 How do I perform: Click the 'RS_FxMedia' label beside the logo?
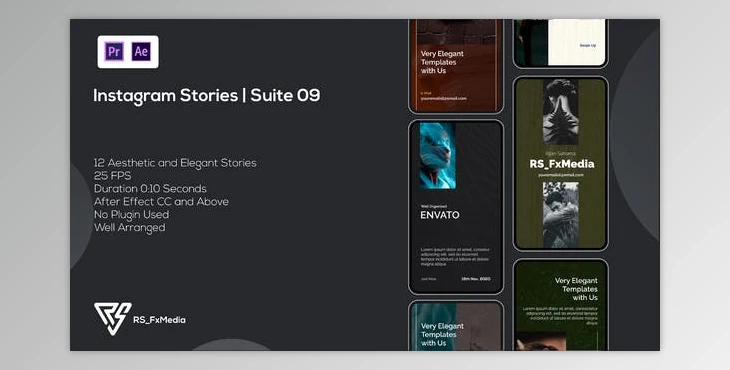coord(159,320)
